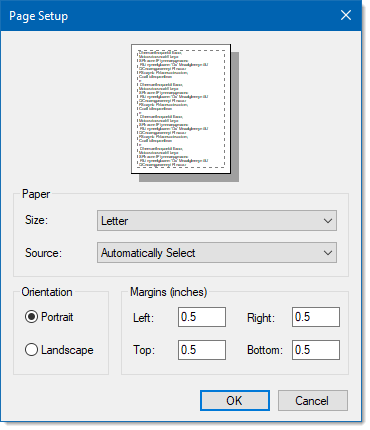Confirm with the OK button
The width and height of the screenshot is (370, 430).
[x=235, y=400]
